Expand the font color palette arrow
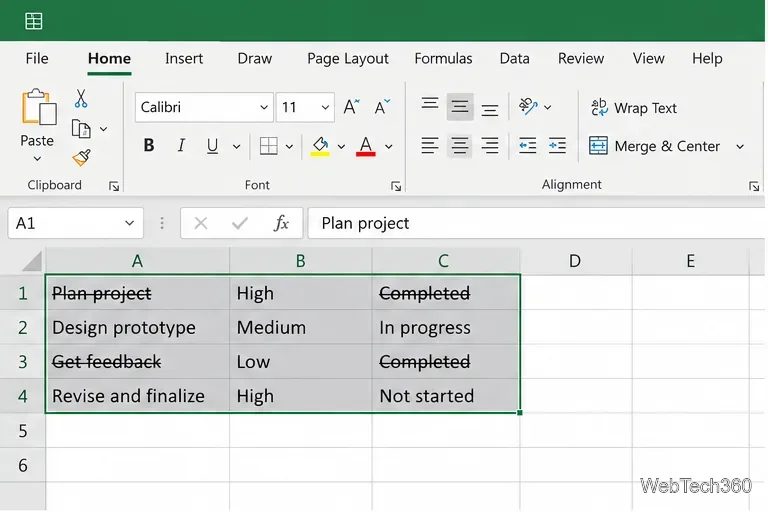This screenshot has height=512, width=768. click(389, 146)
